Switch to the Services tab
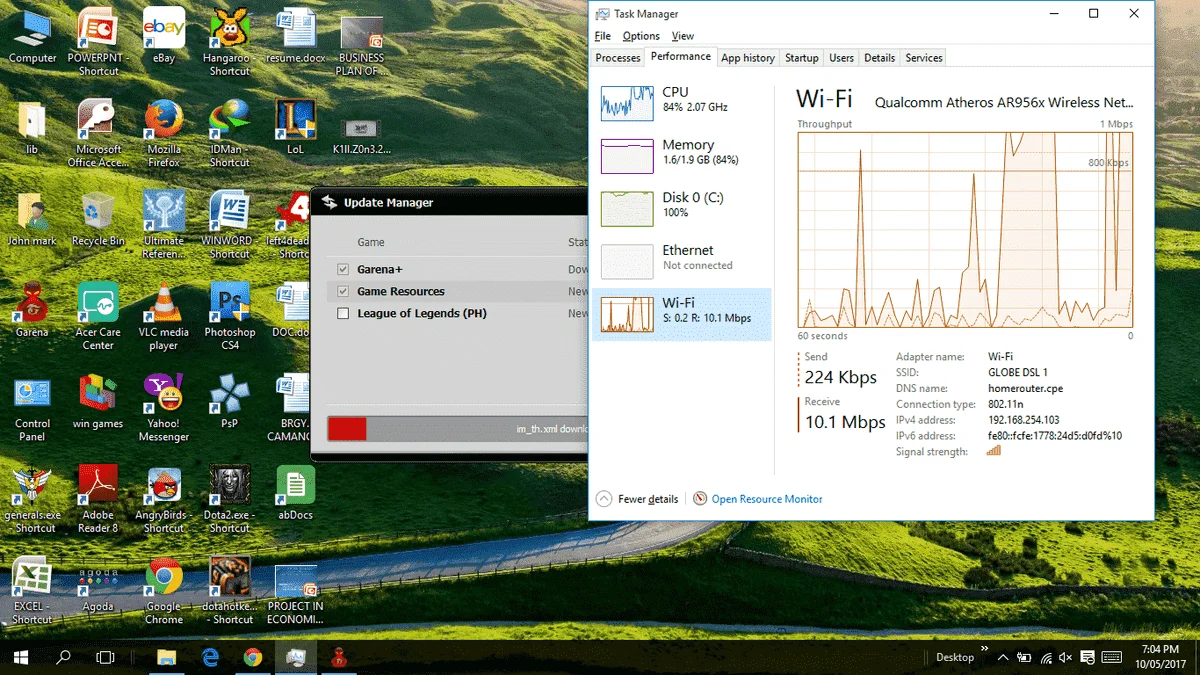1200x675 pixels. click(x=924, y=58)
